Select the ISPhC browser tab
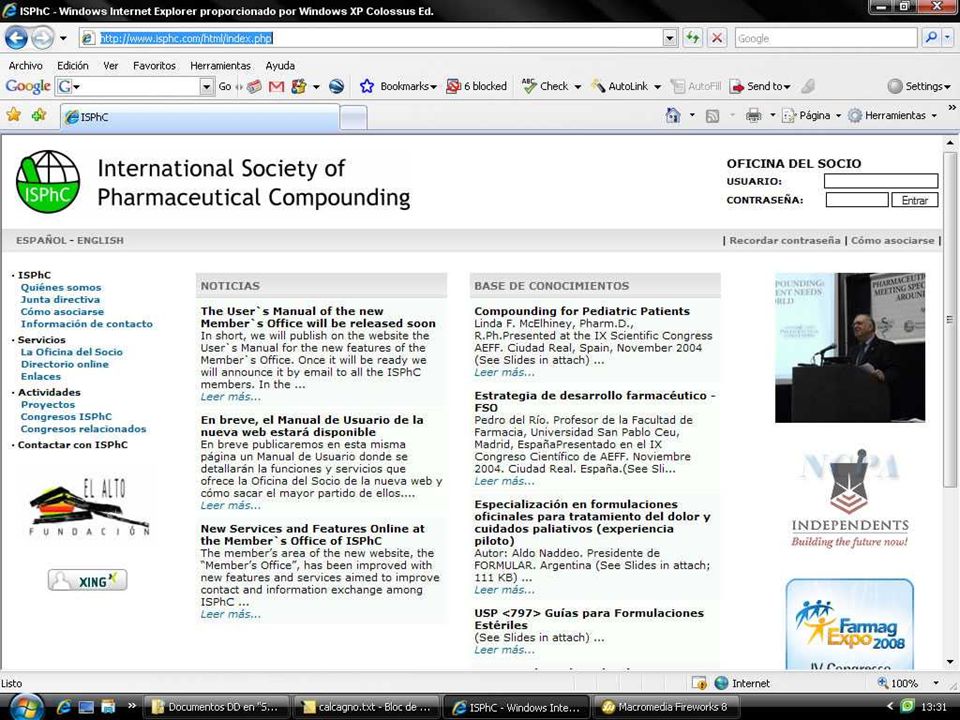This screenshot has height=720, width=960. click(200, 116)
